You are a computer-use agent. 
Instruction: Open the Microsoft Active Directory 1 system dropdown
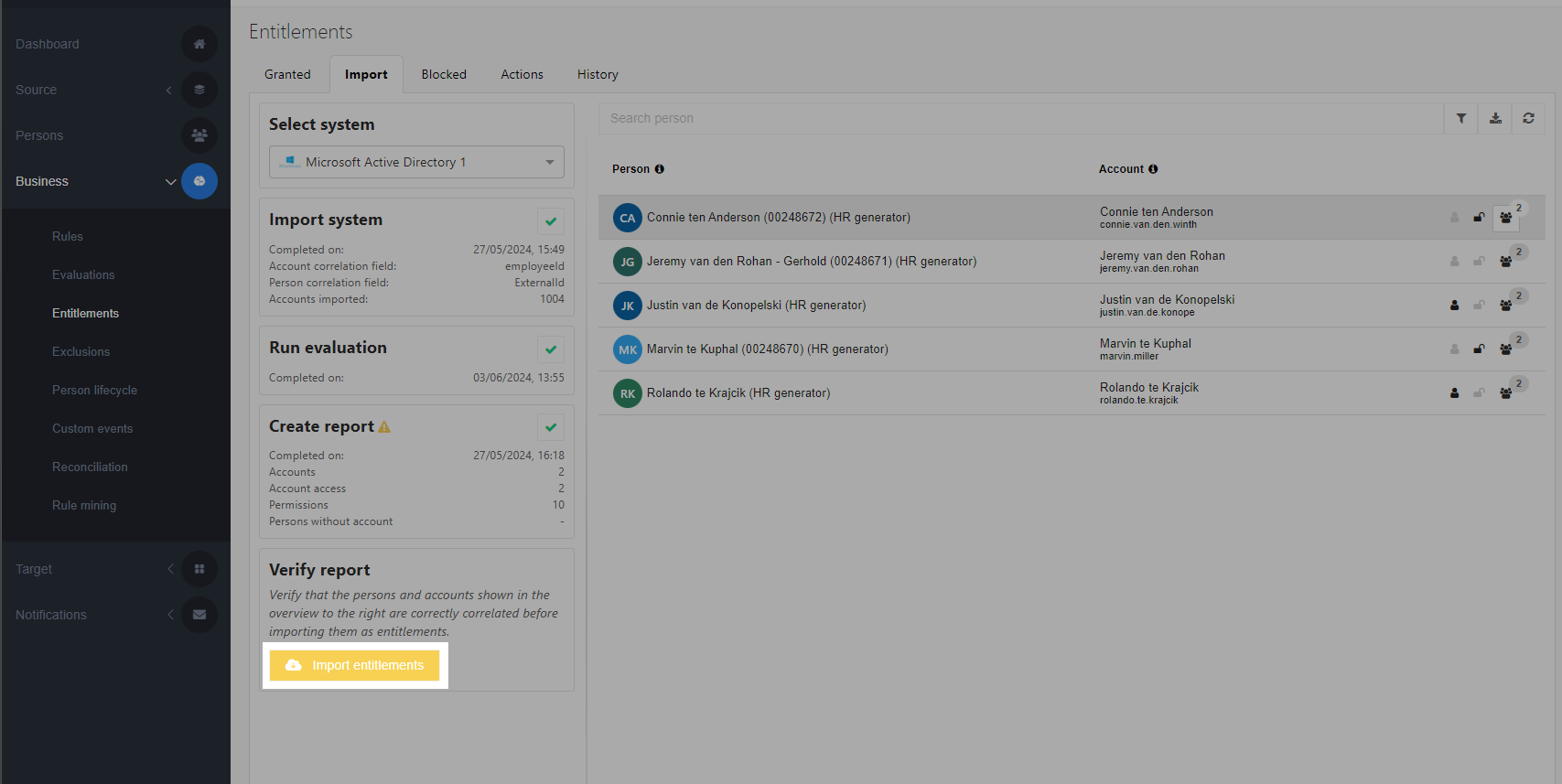click(x=416, y=162)
